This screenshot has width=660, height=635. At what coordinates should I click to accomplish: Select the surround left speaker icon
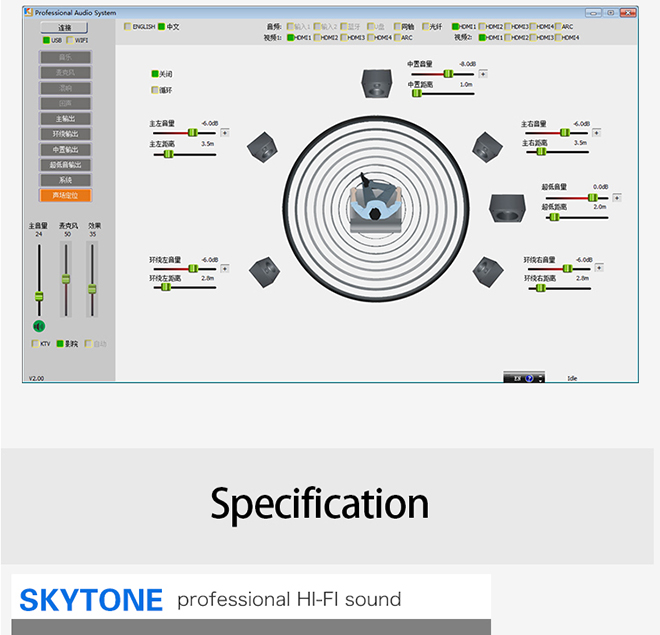pos(263,270)
